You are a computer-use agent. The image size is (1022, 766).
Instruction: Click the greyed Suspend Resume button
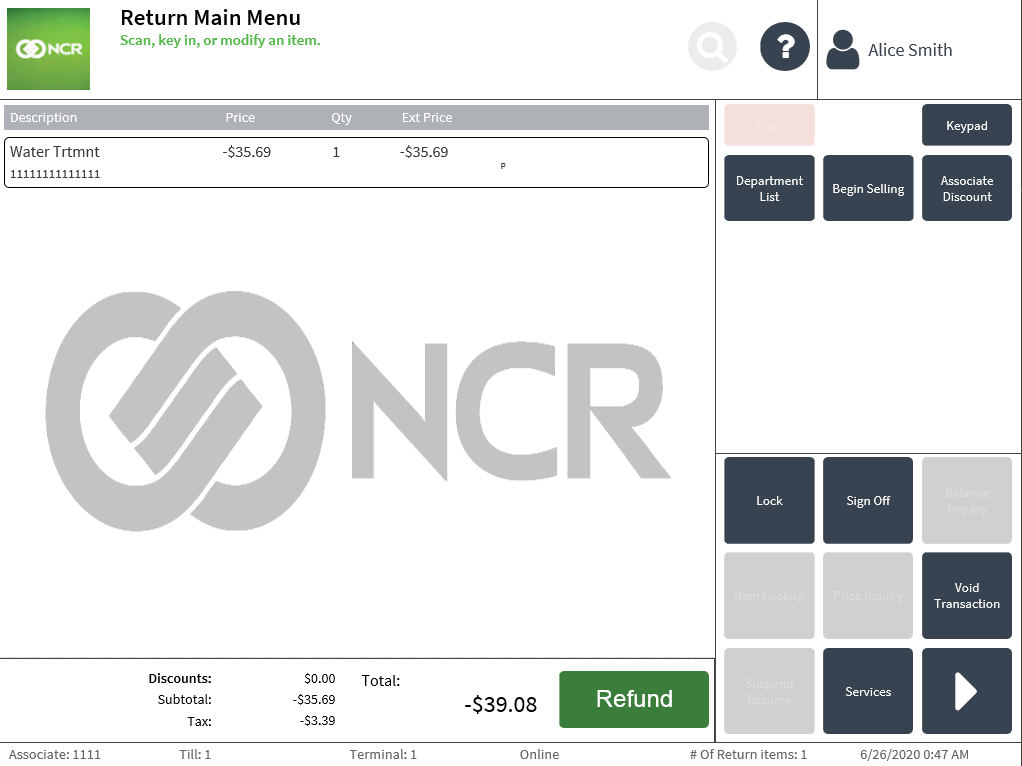(769, 691)
